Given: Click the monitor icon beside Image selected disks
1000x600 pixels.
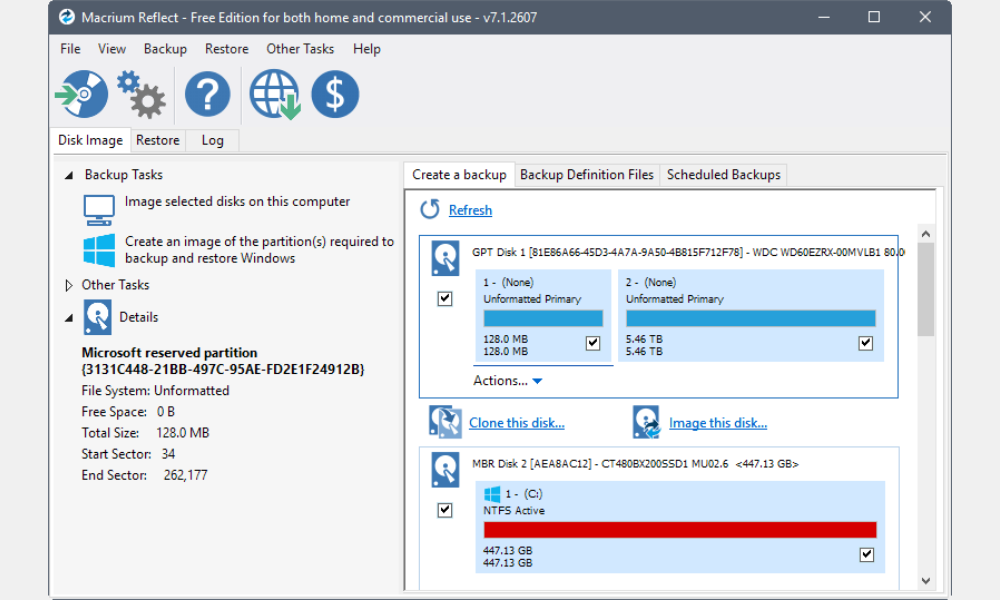Looking at the screenshot, I should point(99,210).
